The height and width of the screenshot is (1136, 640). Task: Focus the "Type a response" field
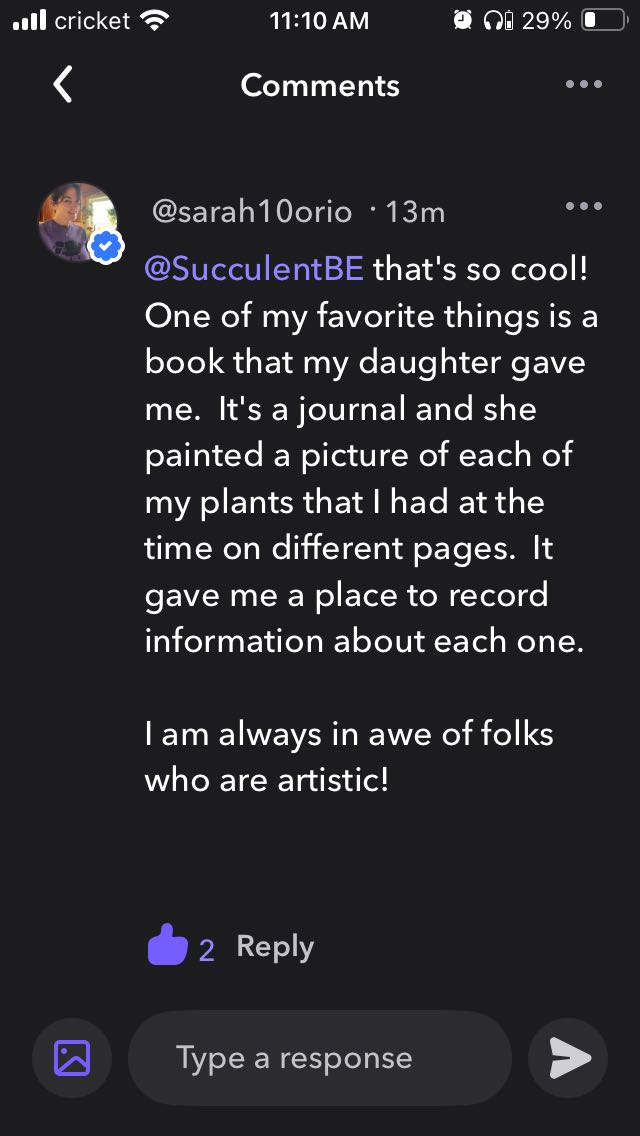click(x=320, y=1058)
